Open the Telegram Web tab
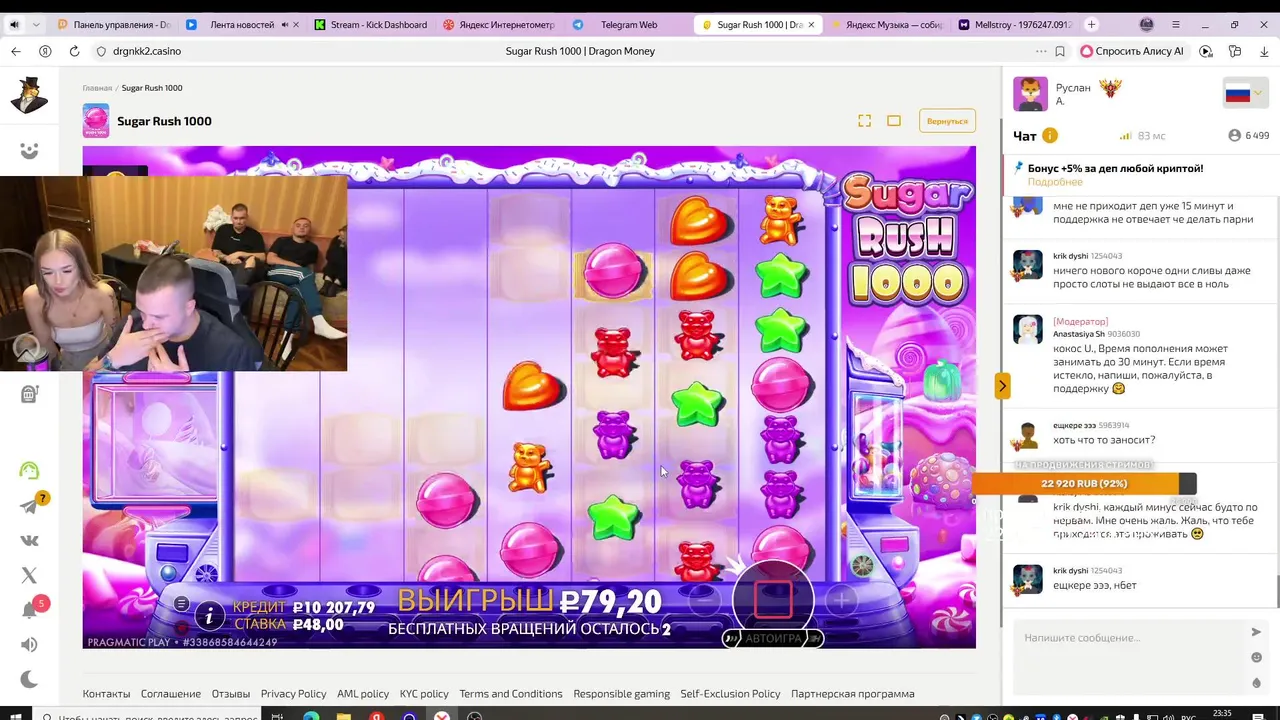1280x720 pixels. click(x=626, y=24)
